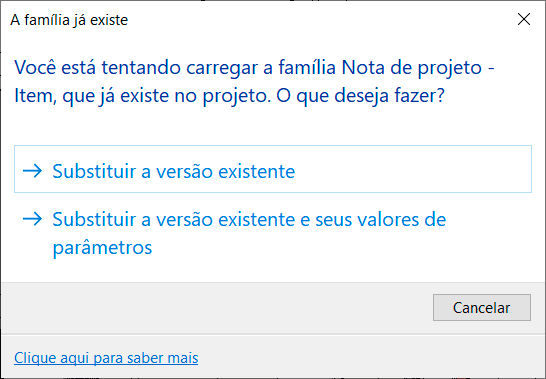Replace only the existing family version
This screenshot has width=546, height=379.
[x=273, y=169]
